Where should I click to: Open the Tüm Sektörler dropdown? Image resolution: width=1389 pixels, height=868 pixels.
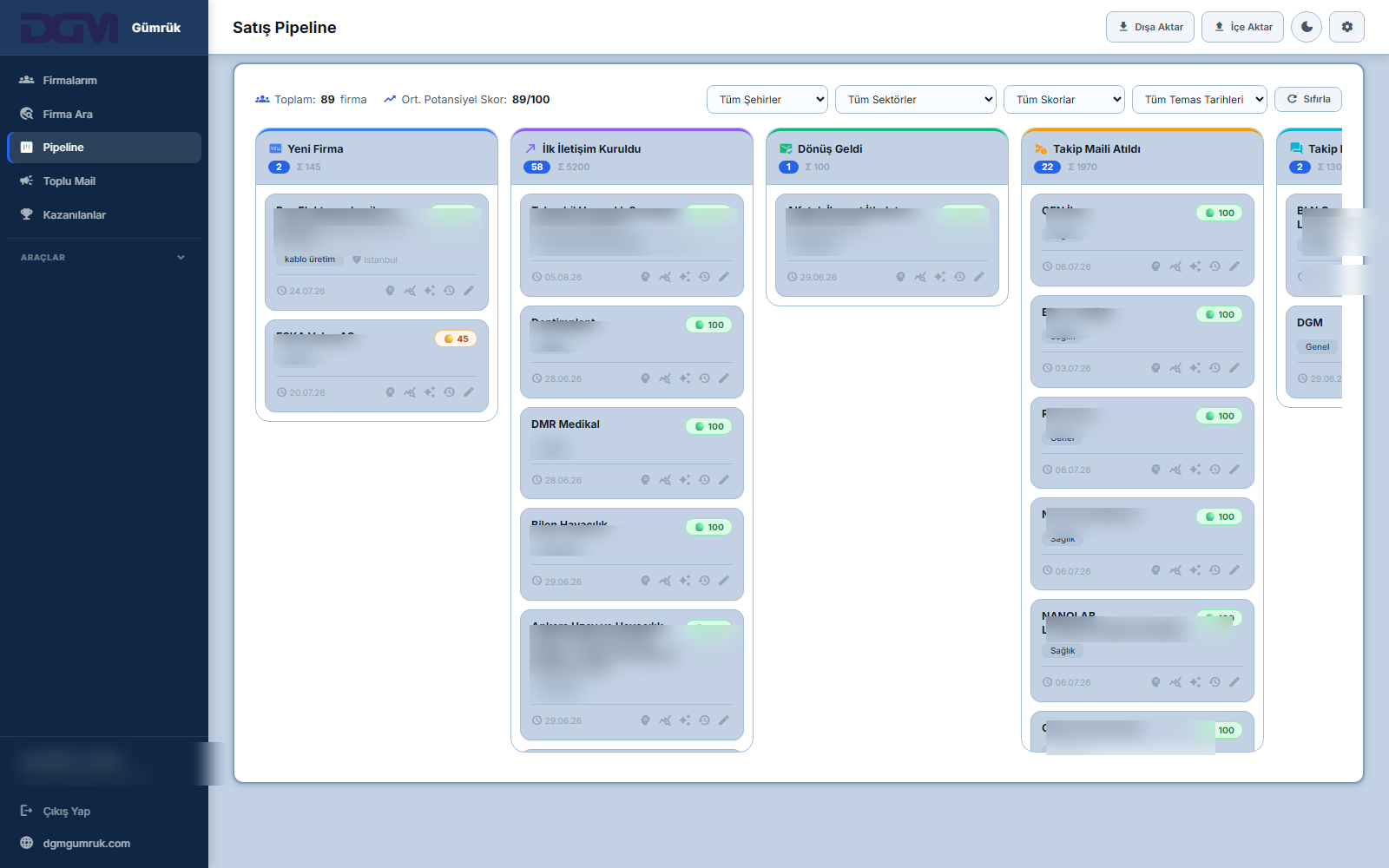pos(916,100)
